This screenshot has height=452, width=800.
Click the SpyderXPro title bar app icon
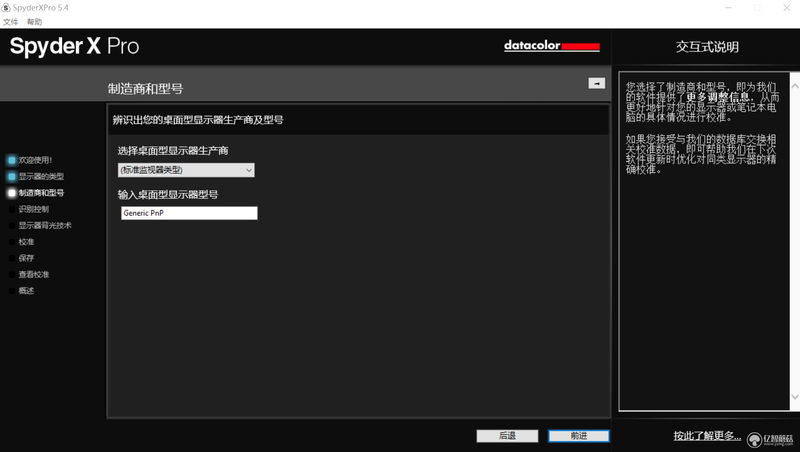pyautogui.click(x=6, y=8)
